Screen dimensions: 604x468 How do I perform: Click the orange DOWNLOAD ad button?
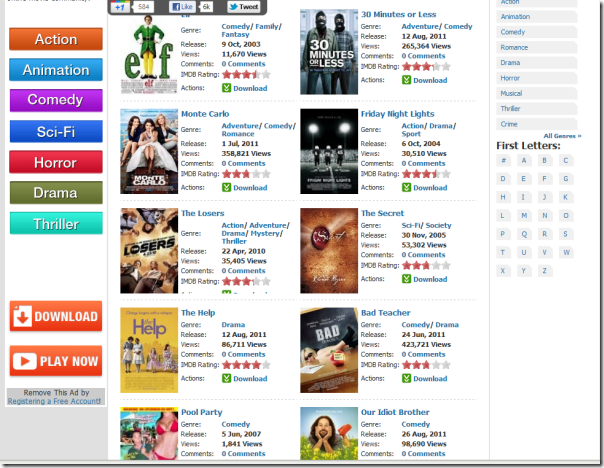[x=56, y=316]
